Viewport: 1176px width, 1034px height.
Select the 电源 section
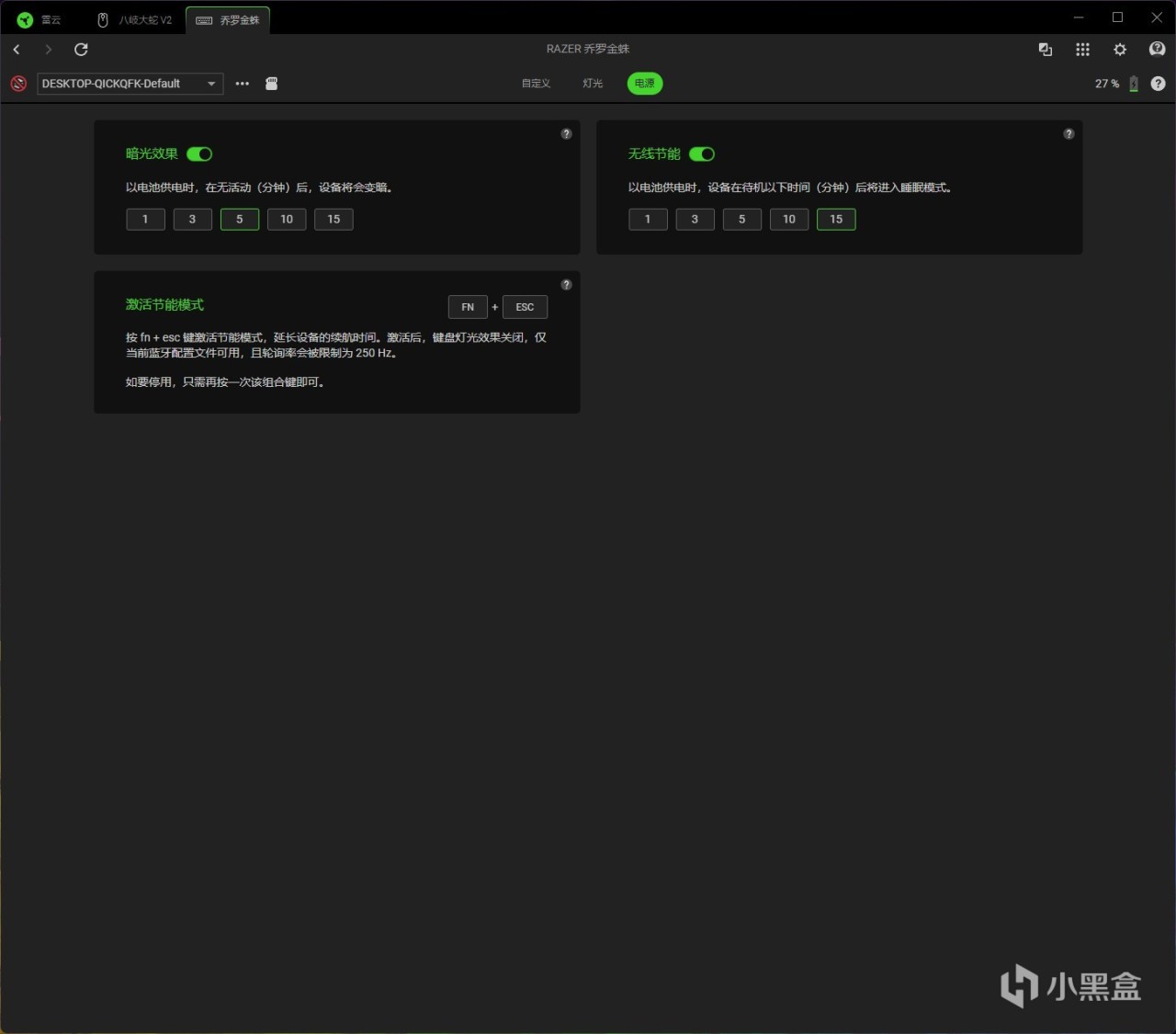[x=645, y=84]
